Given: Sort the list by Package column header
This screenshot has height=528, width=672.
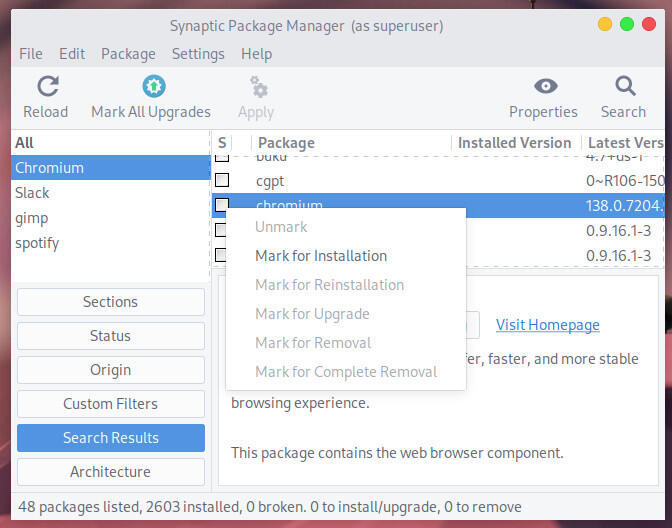Looking at the screenshot, I should pyautogui.click(x=286, y=143).
